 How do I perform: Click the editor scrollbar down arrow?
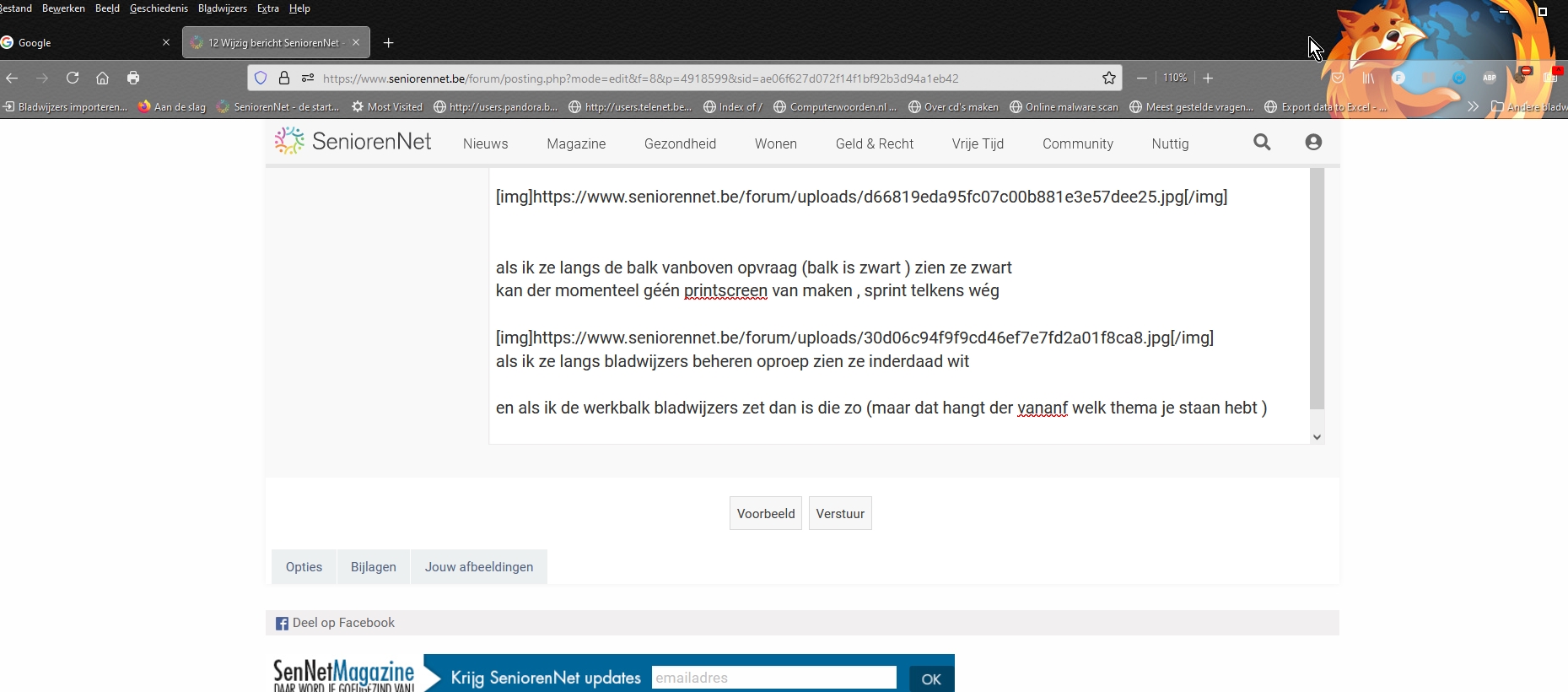pos(1317,437)
